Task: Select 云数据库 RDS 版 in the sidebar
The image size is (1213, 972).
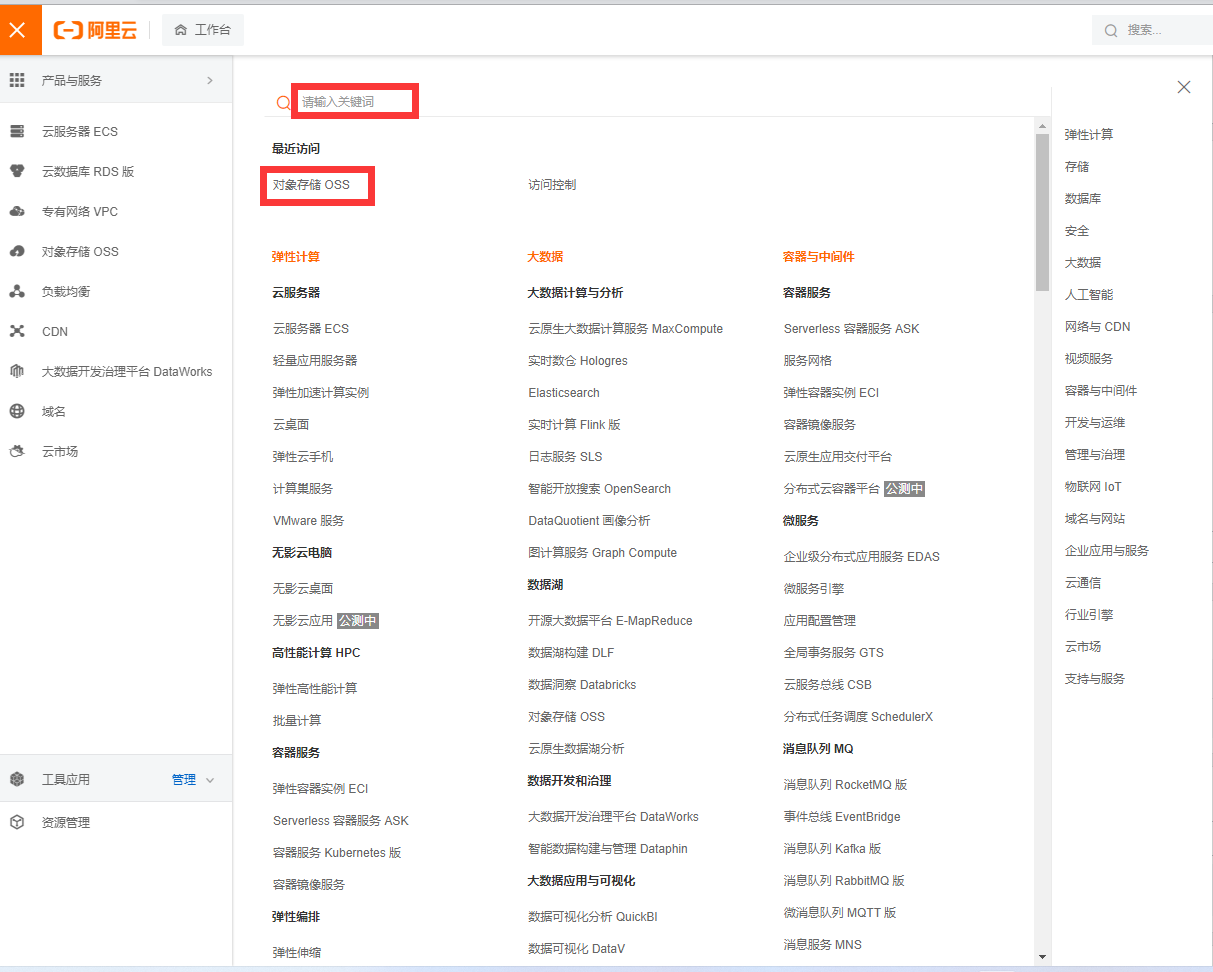Action: (x=88, y=171)
